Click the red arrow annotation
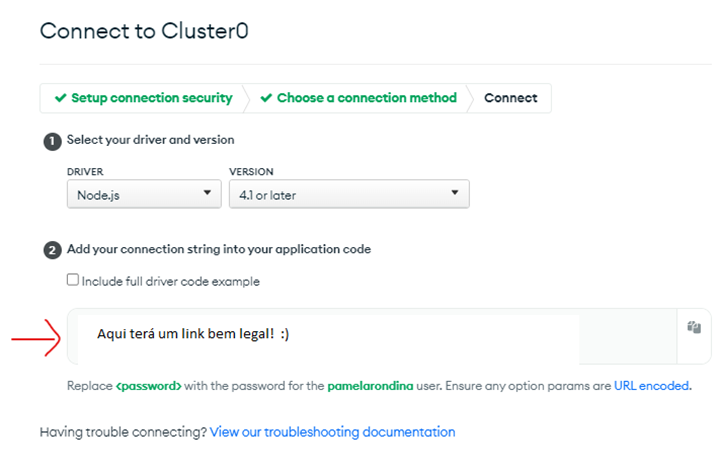Viewport: 719px width, 472px height. 36,338
